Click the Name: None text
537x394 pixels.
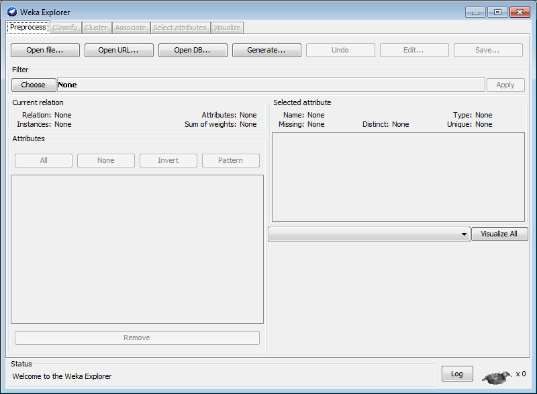pyautogui.click(x=304, y=115)
